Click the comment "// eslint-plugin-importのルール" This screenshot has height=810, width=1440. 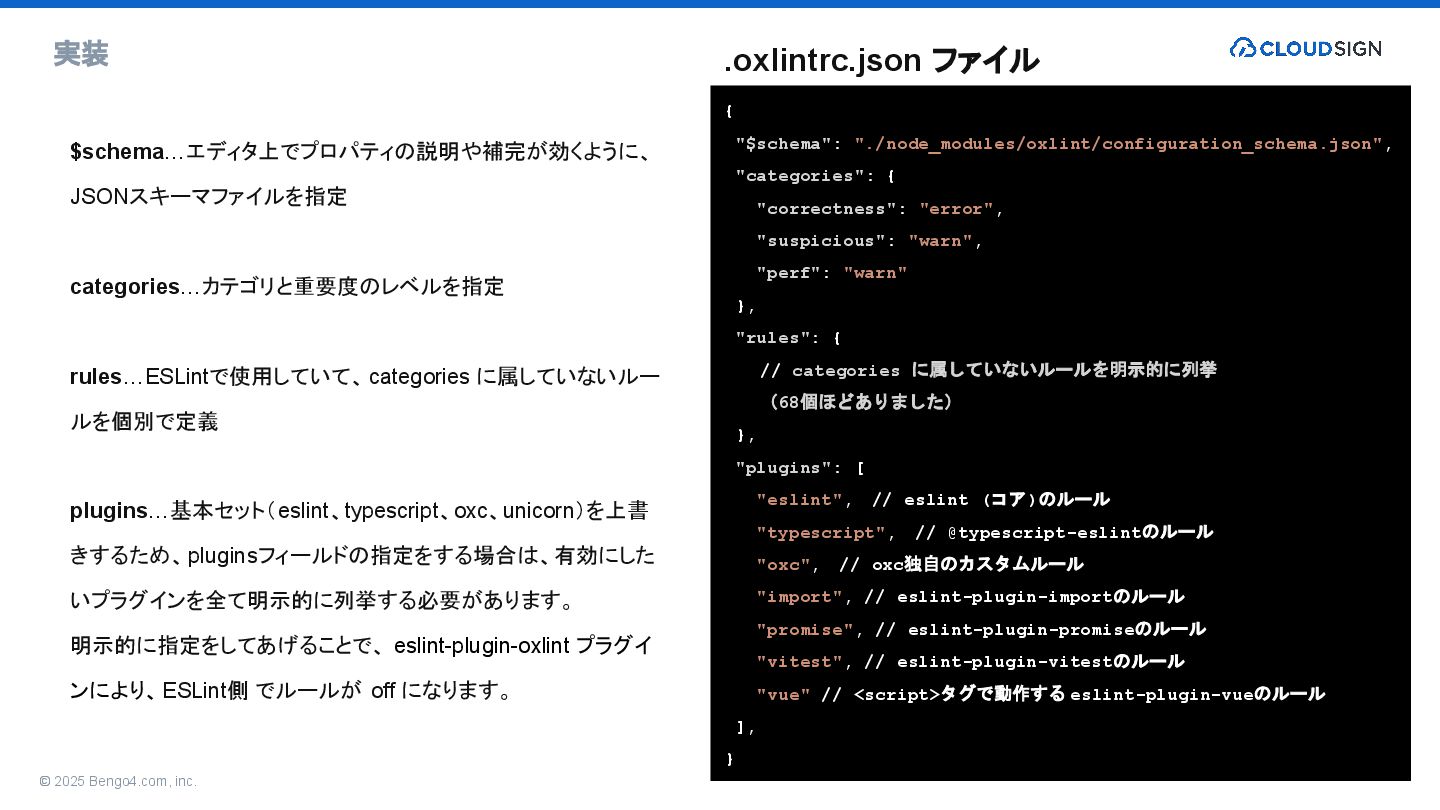point(1024,597)
